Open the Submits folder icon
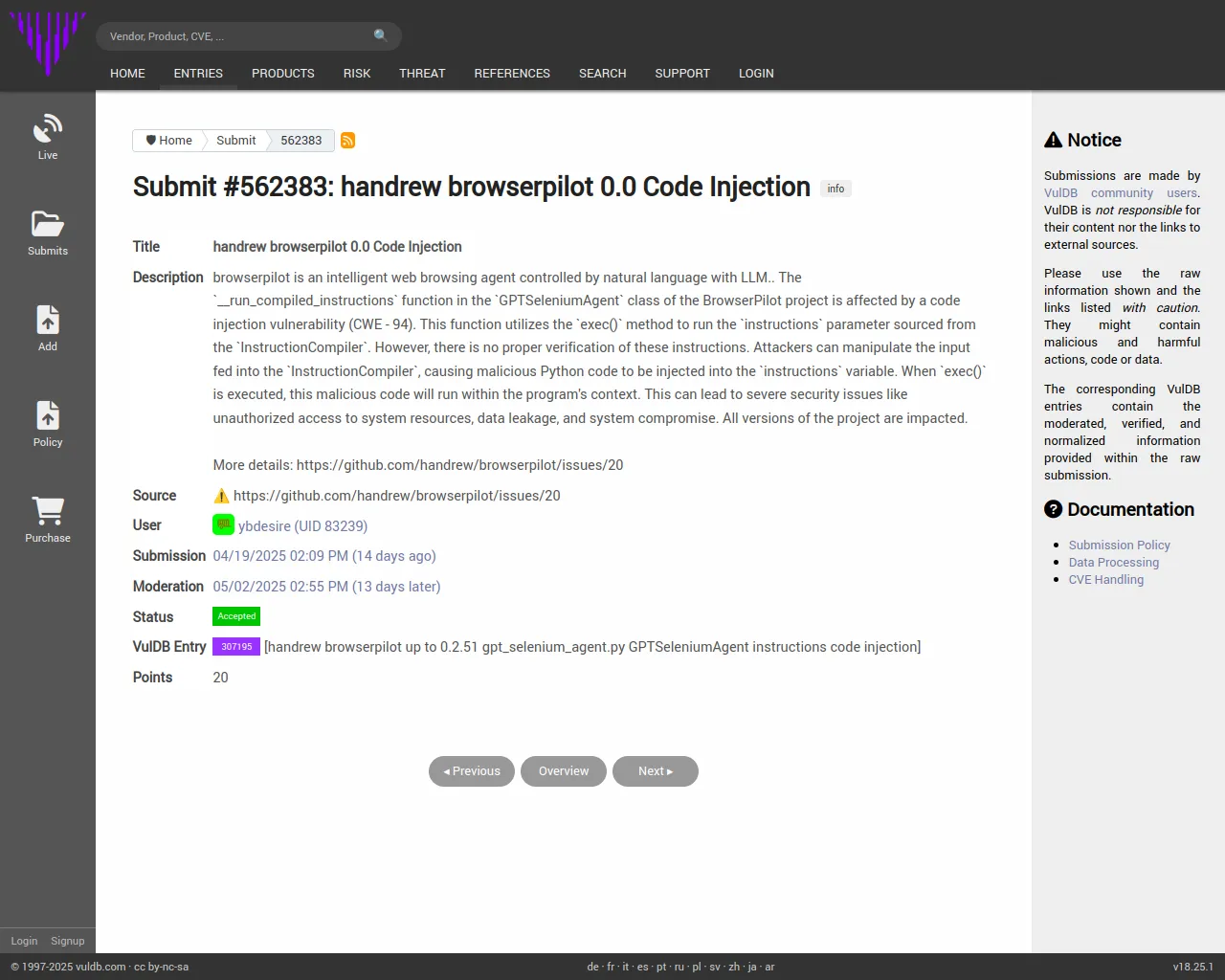1225x980 pixels. pos(48,223)
